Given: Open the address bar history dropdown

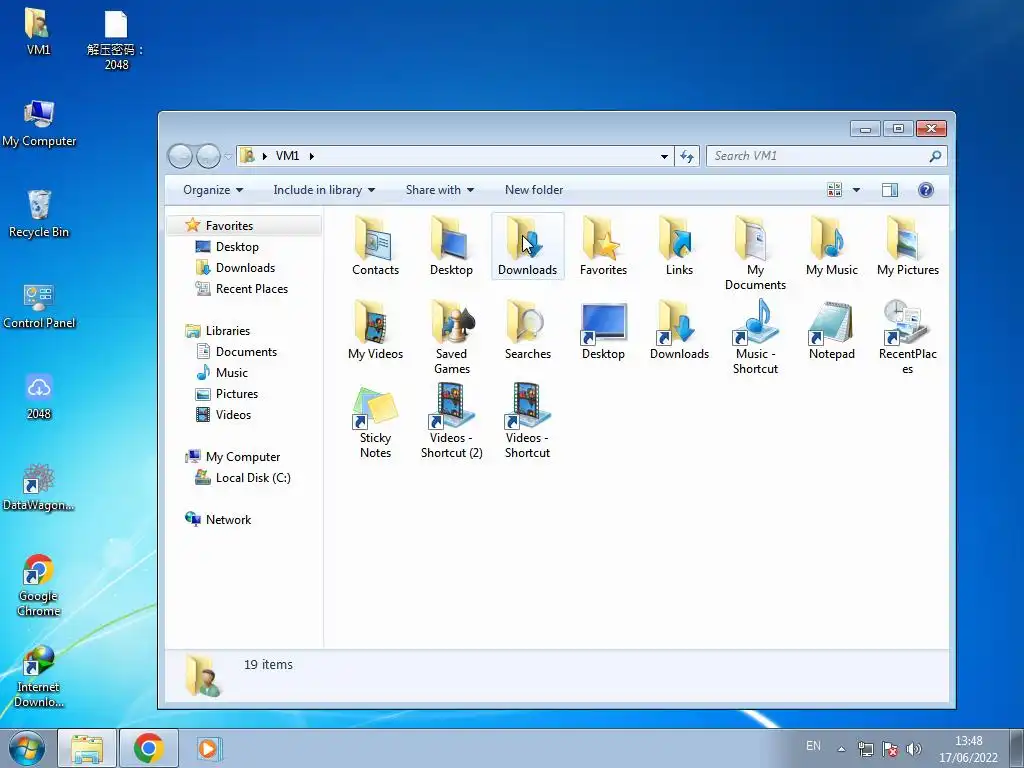Looking at the screenshot, I should [664, 157].
